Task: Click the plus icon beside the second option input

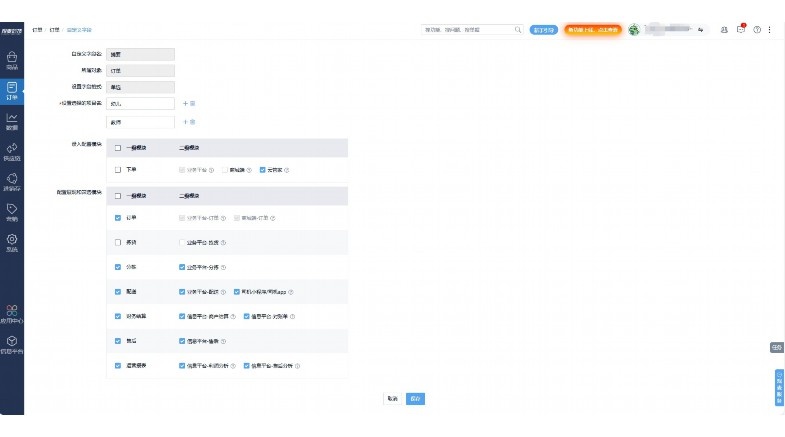Action: coord(185,122)
